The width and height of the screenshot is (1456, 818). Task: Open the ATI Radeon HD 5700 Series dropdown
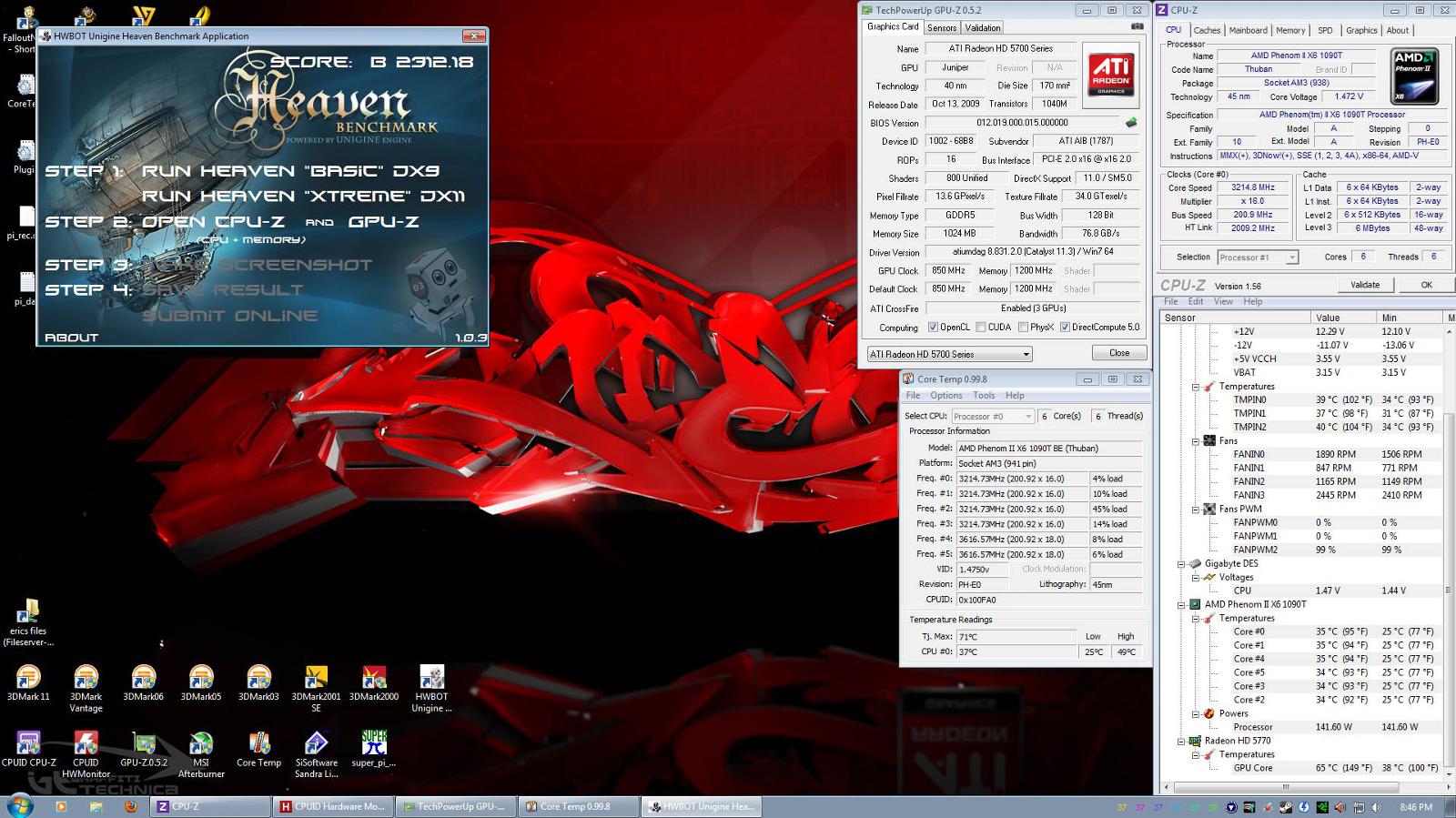[949, 354]
